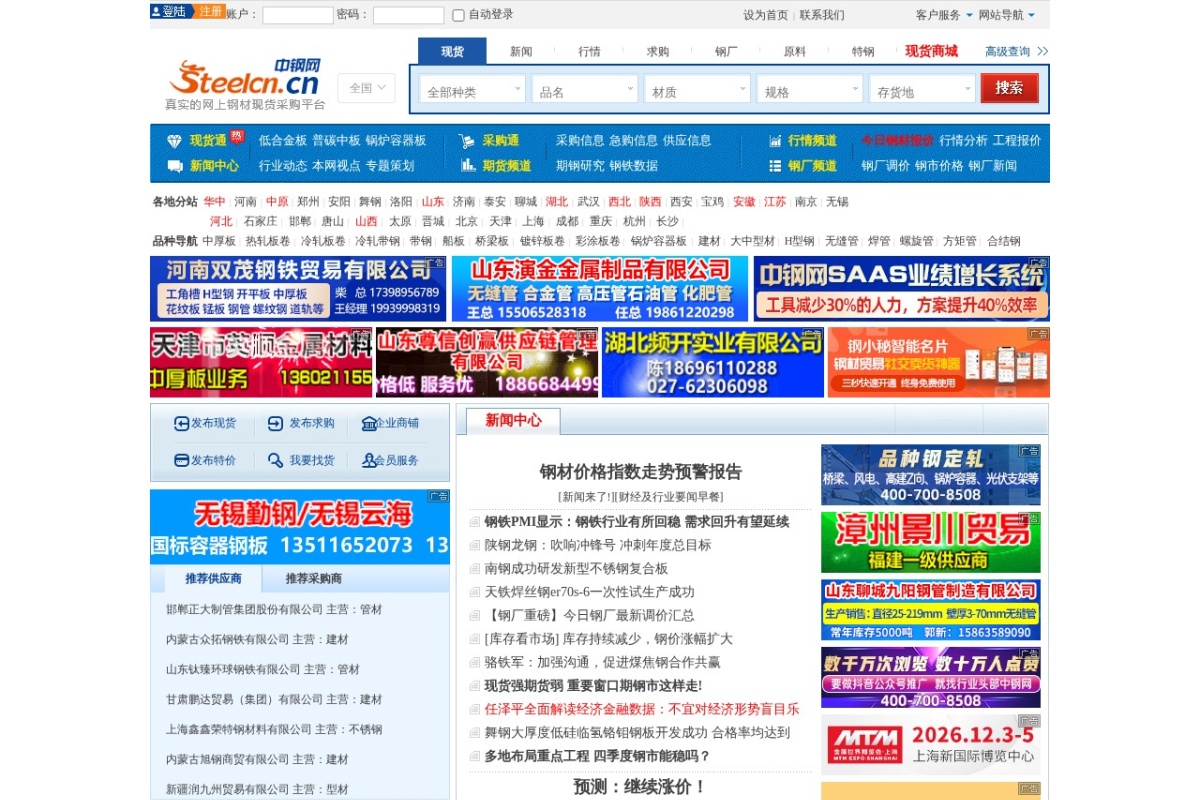The width and height of the screenshot is (1200, 800).
Task: Open 低合金板 under 现货通
Action: click(283, 141)
